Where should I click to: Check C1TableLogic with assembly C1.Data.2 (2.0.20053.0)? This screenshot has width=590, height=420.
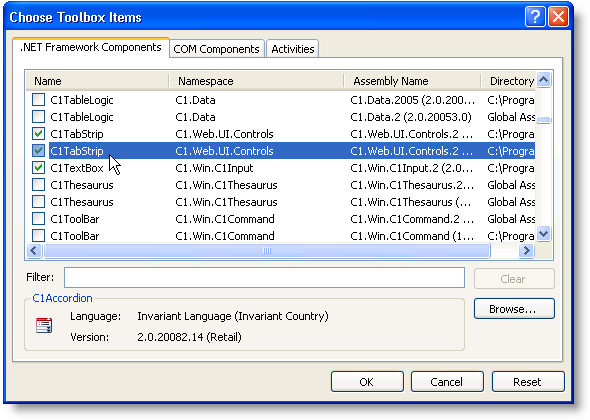tap(38, 117)
